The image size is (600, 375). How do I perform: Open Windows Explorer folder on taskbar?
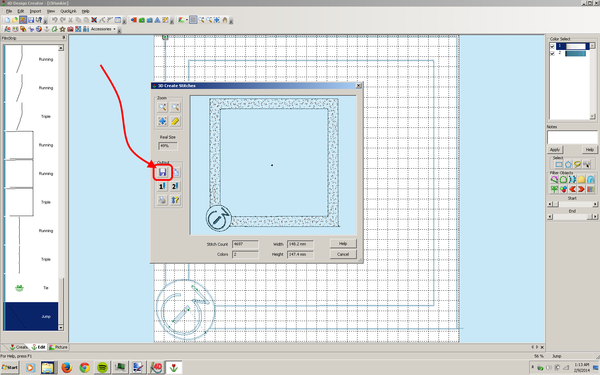pos(48,368)
